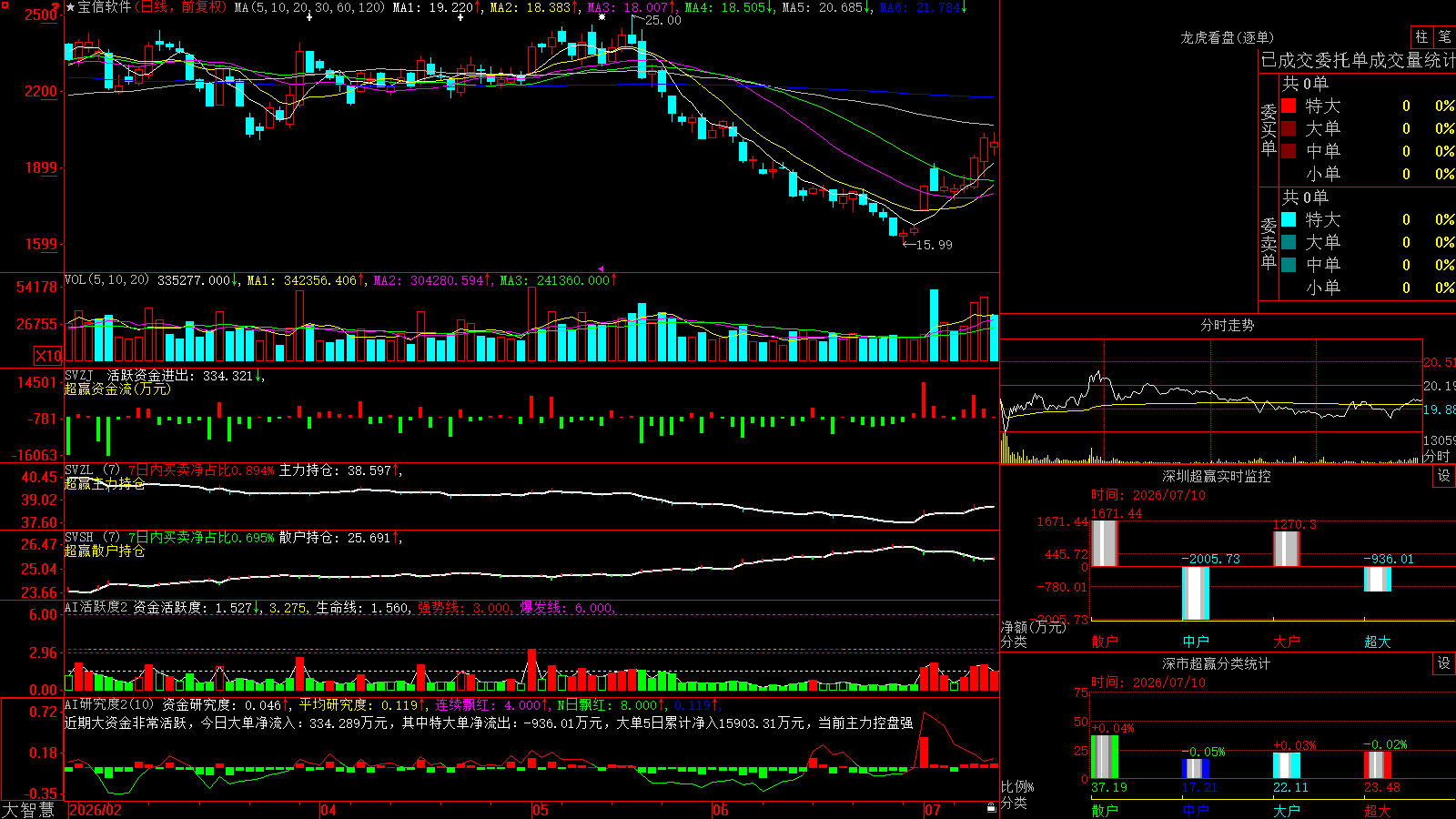Click the 大智慧 logo
The image size is (1456, 819).
coord(28,810)
